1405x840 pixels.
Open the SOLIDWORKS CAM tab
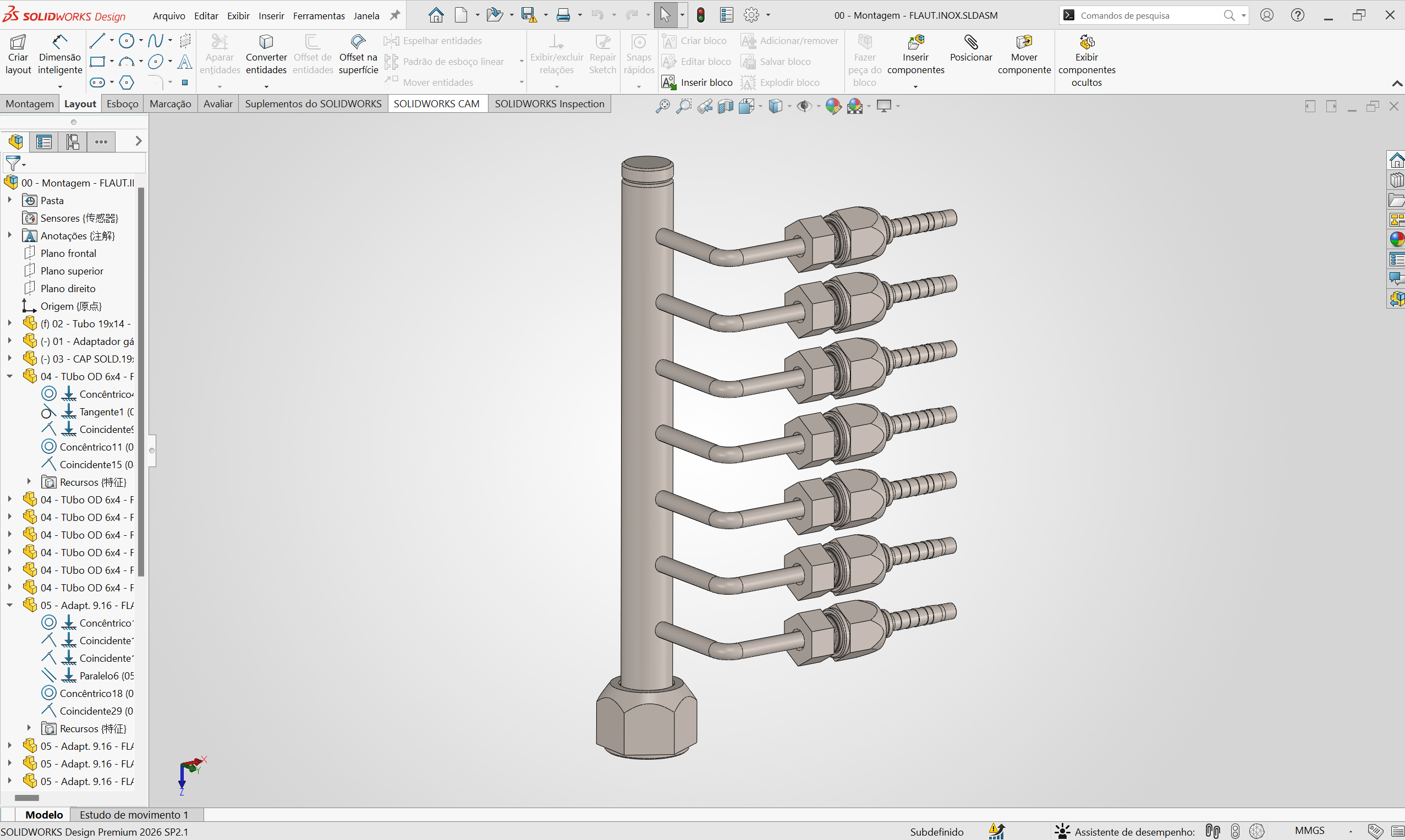coord(436,103)
